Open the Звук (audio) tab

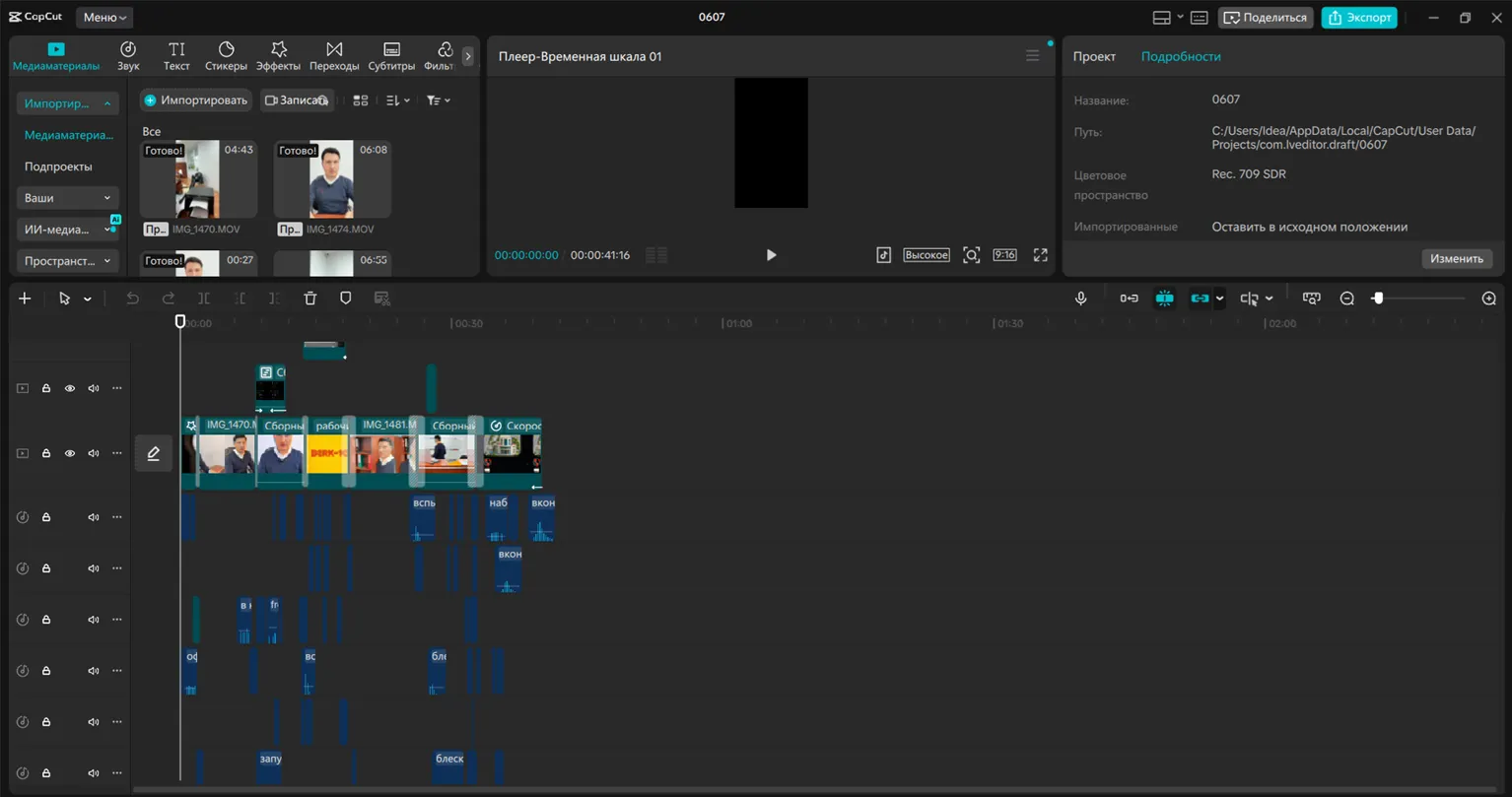point(128,56)
